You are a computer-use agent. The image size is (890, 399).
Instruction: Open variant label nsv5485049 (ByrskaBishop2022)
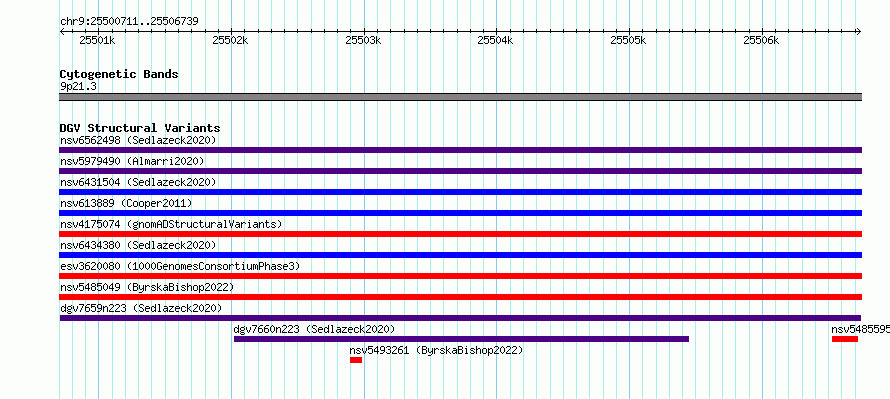tap(147, 287)
